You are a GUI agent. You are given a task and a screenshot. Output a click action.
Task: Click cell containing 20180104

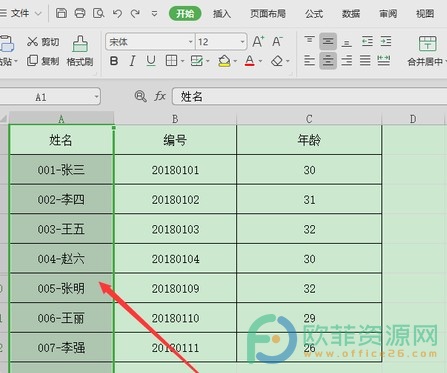tap(175, 259)
